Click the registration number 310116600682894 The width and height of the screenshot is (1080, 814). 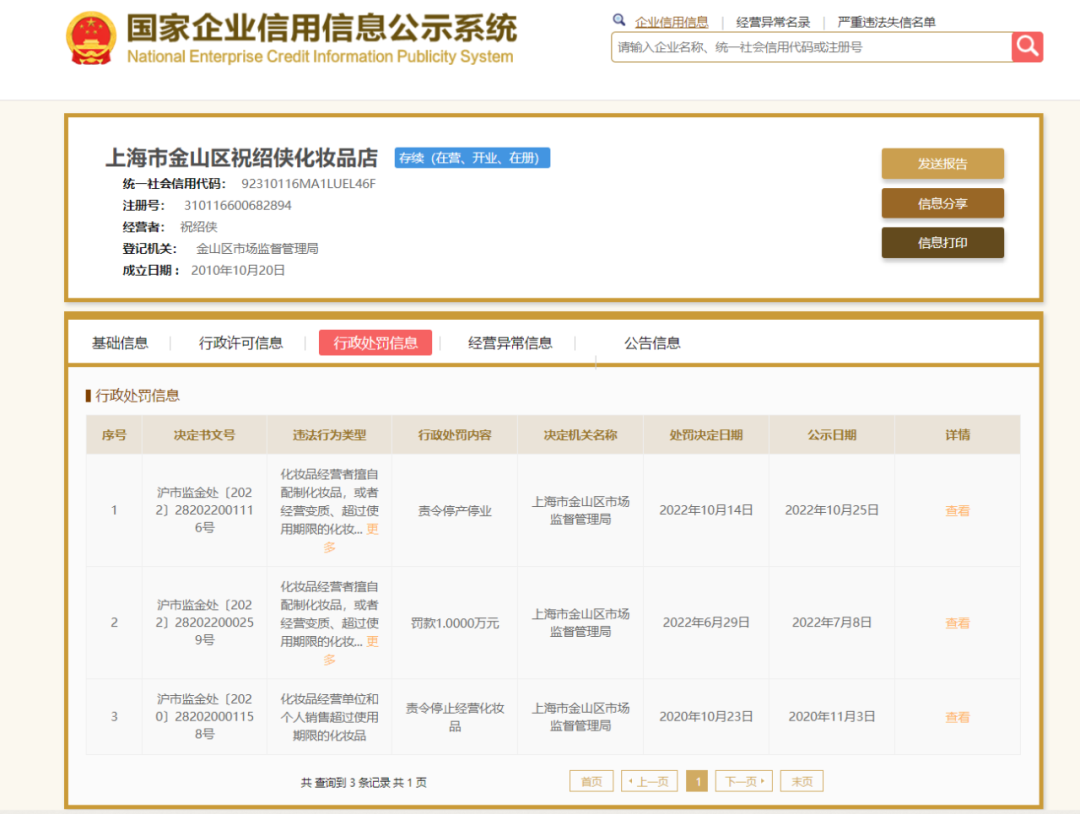[238, 205]
